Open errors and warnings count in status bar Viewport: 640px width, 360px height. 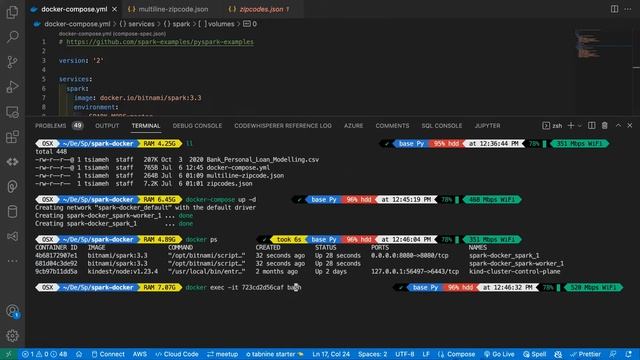(x=44, y=354)
